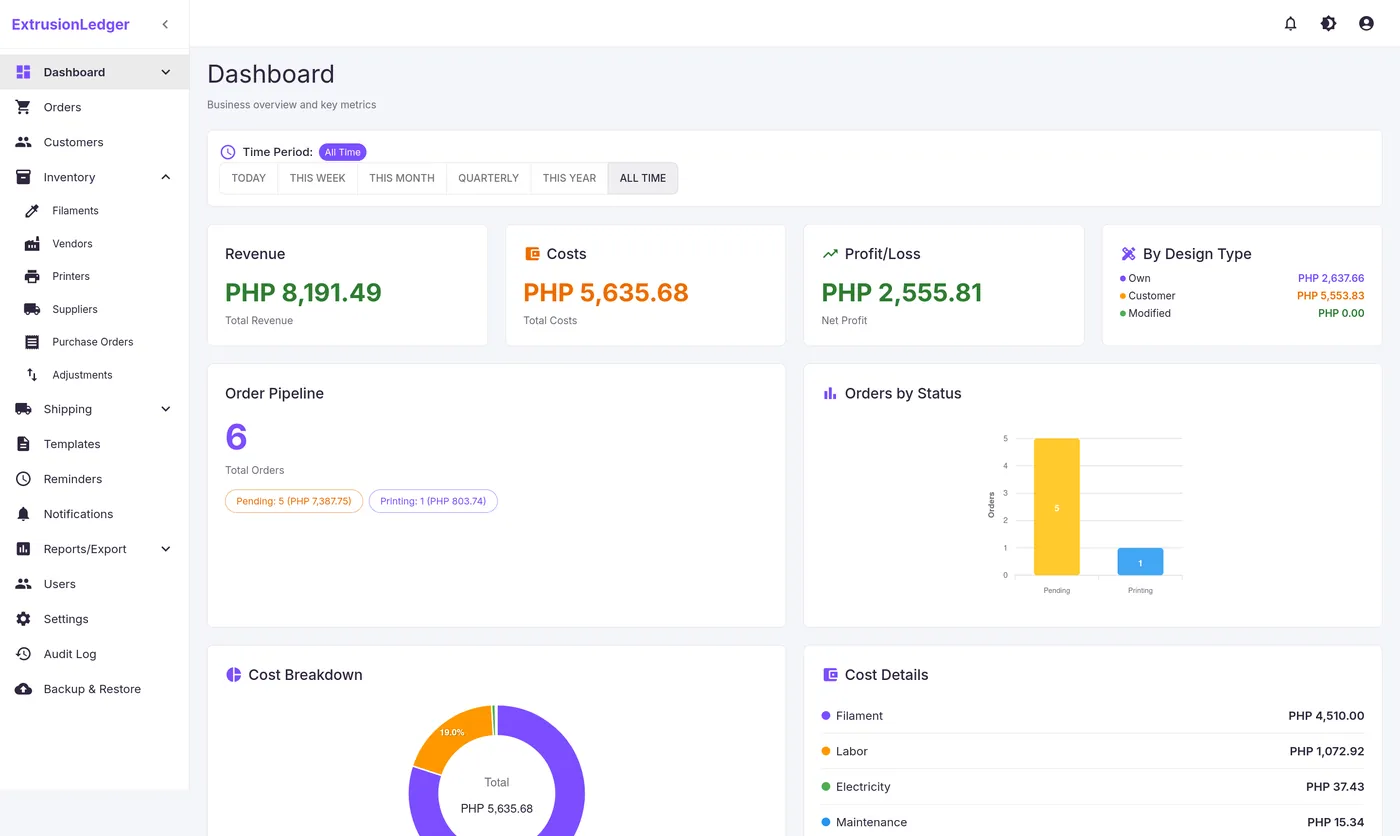1400x836 pixels.
Task: Click the Settings gear icon in sidebar
Action: pyautogui.click(x=23, y=619)
